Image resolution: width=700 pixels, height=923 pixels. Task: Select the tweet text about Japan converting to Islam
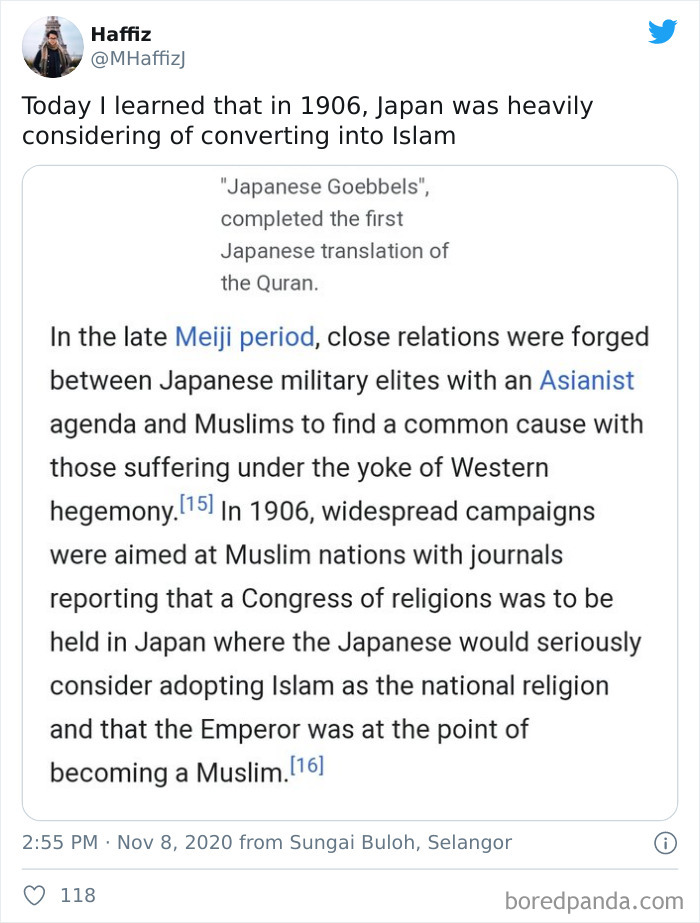click(x=300, y=117)
